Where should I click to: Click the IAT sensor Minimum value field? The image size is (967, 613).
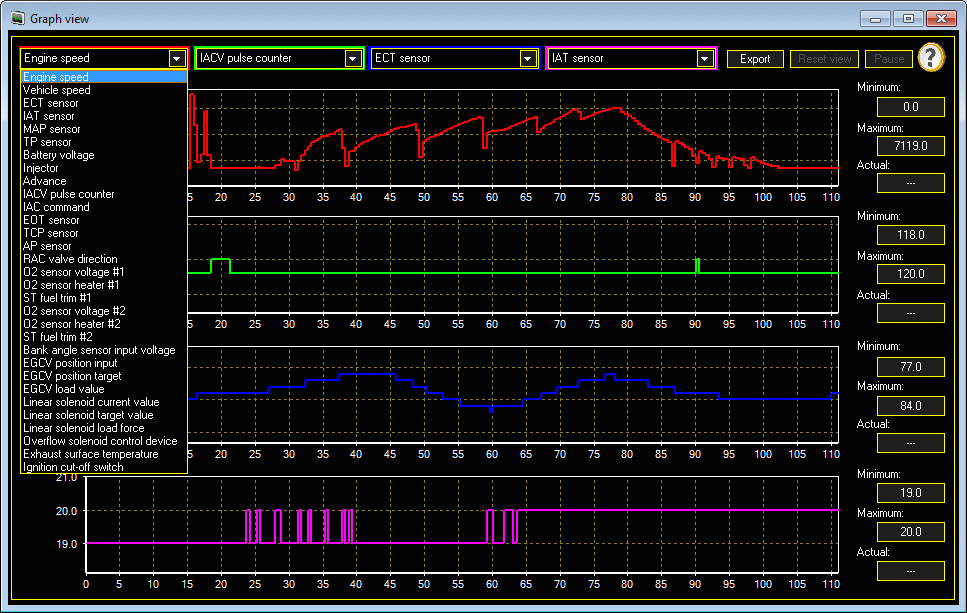pos(910,494)
